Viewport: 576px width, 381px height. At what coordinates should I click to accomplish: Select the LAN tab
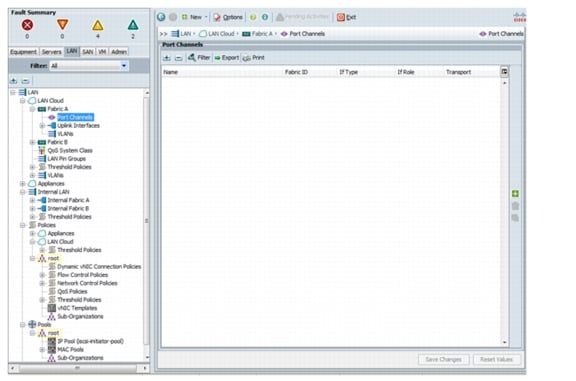tap(72, 51)
